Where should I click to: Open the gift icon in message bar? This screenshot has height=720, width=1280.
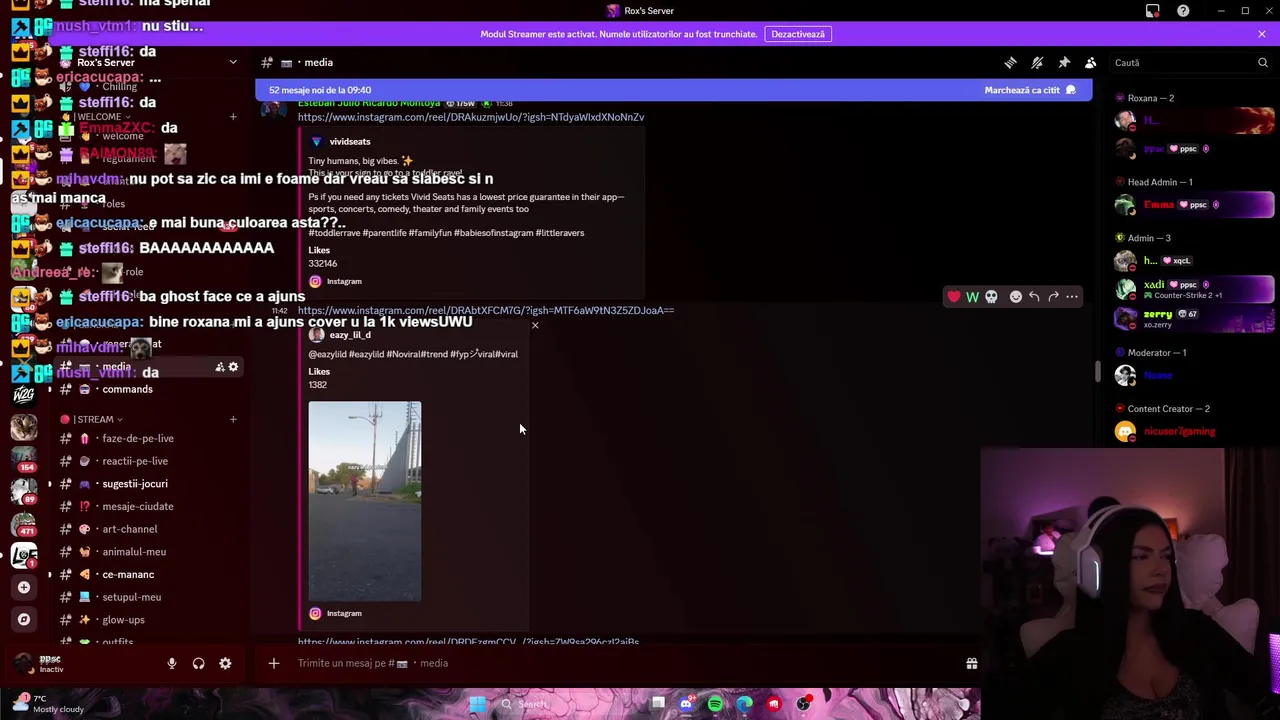coord(971,663)
